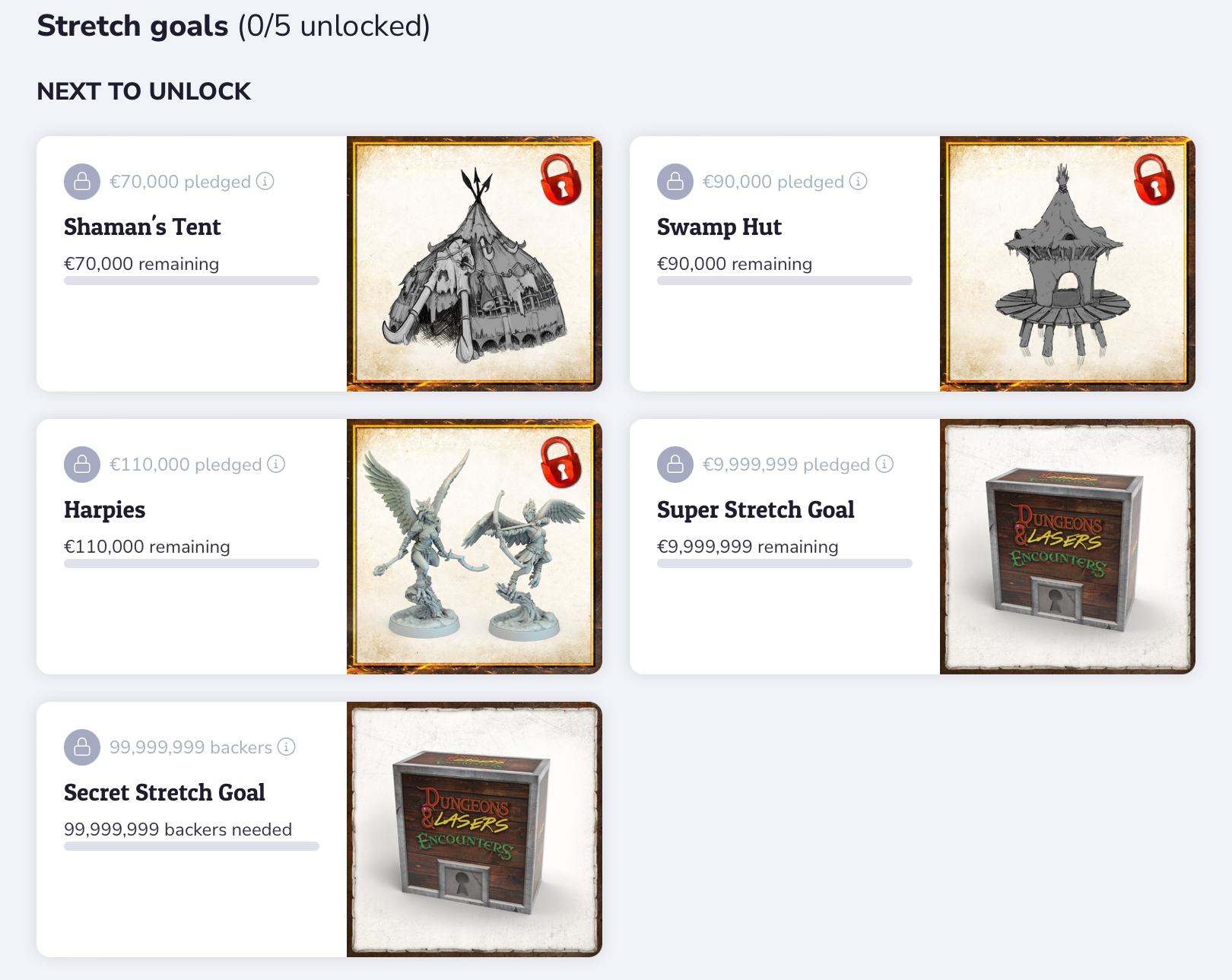Open the Secret Stretch Goal box image
Viewport: 1232px width, 980px height.
pyautogui.click(x=475, y=829)
